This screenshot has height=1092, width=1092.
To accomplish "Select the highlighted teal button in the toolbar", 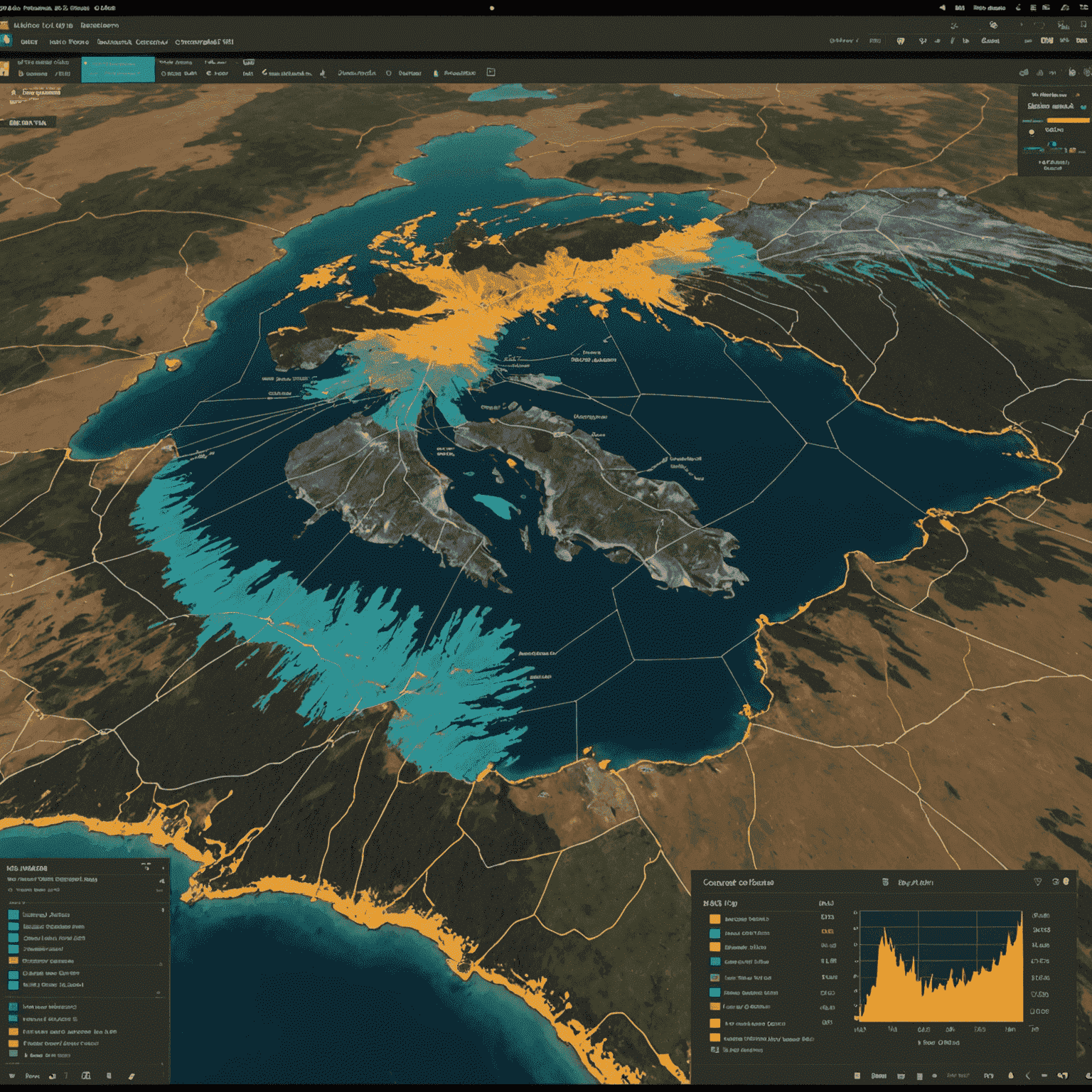I will click(x=118, y=70).
